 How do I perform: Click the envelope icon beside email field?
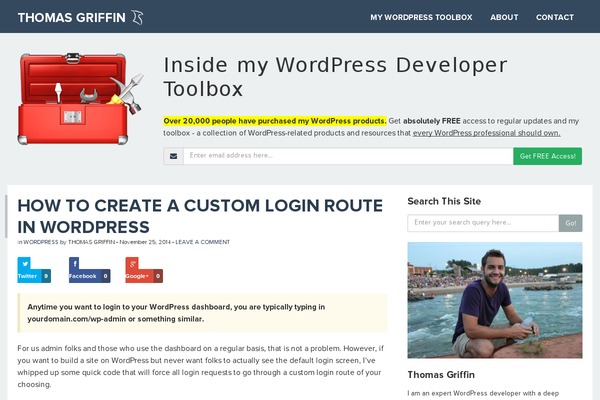click(x=173, y=156)
